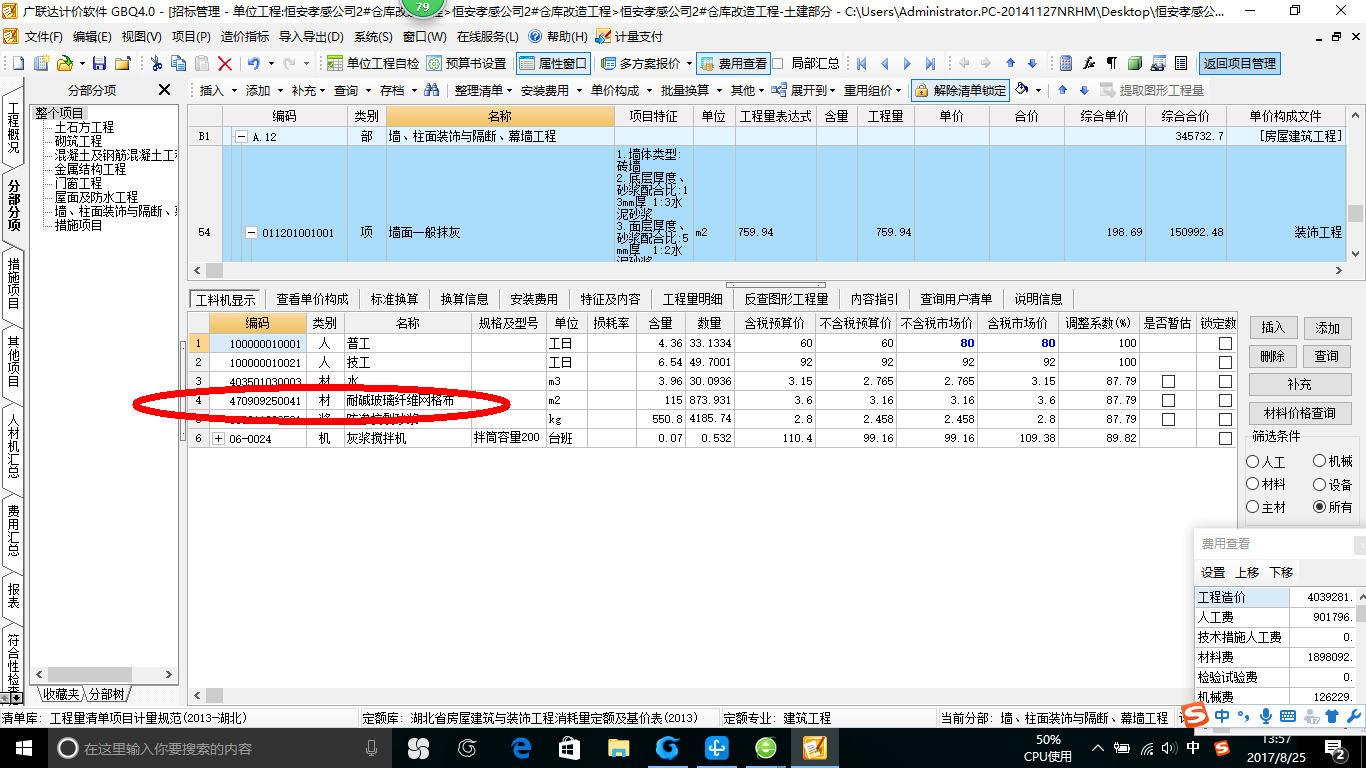Open the 单价构成 dropdown in toolbar

pyautogui.click(x=621, y=90)
